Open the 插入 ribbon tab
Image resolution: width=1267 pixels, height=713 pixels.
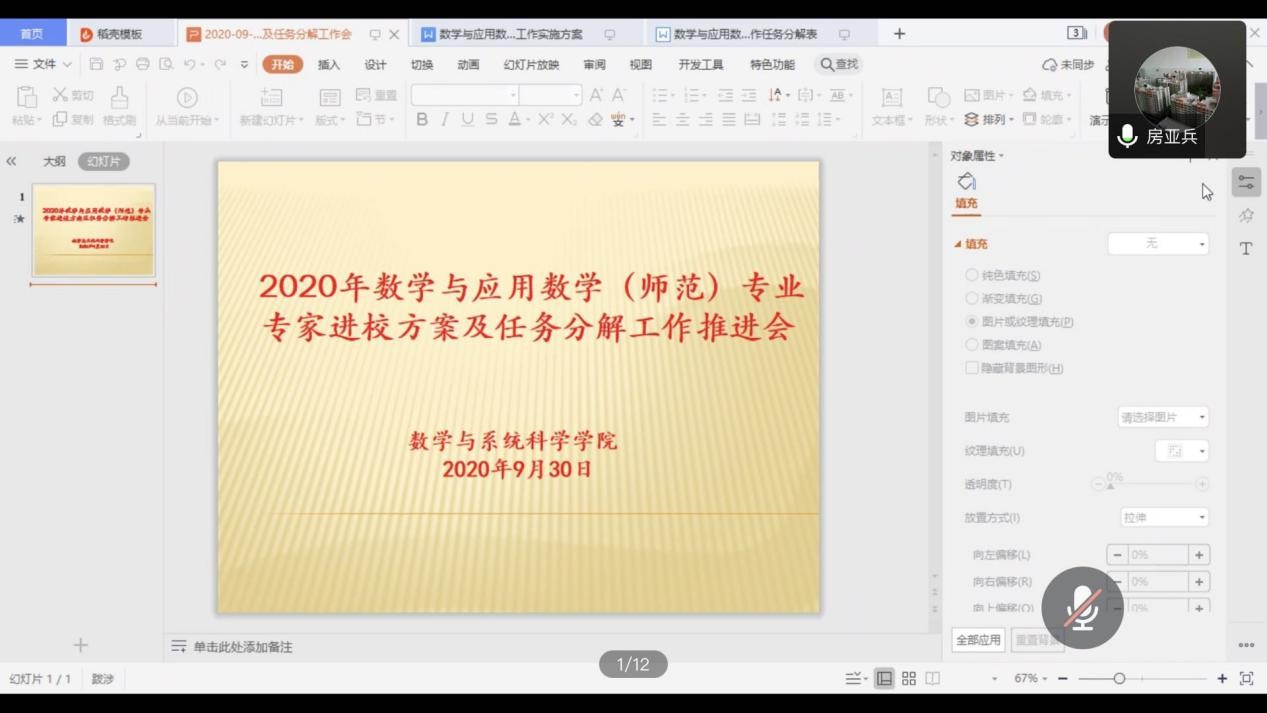pos(328,65)
